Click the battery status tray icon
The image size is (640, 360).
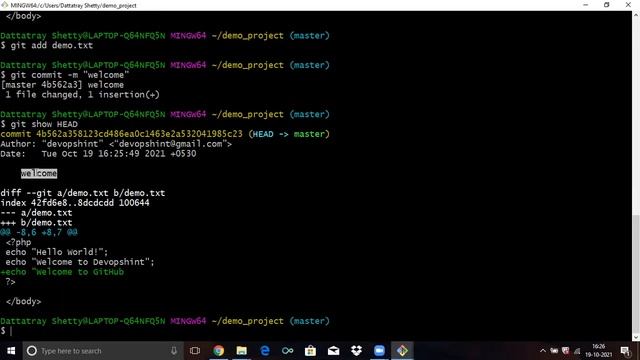tap(554, 351)
